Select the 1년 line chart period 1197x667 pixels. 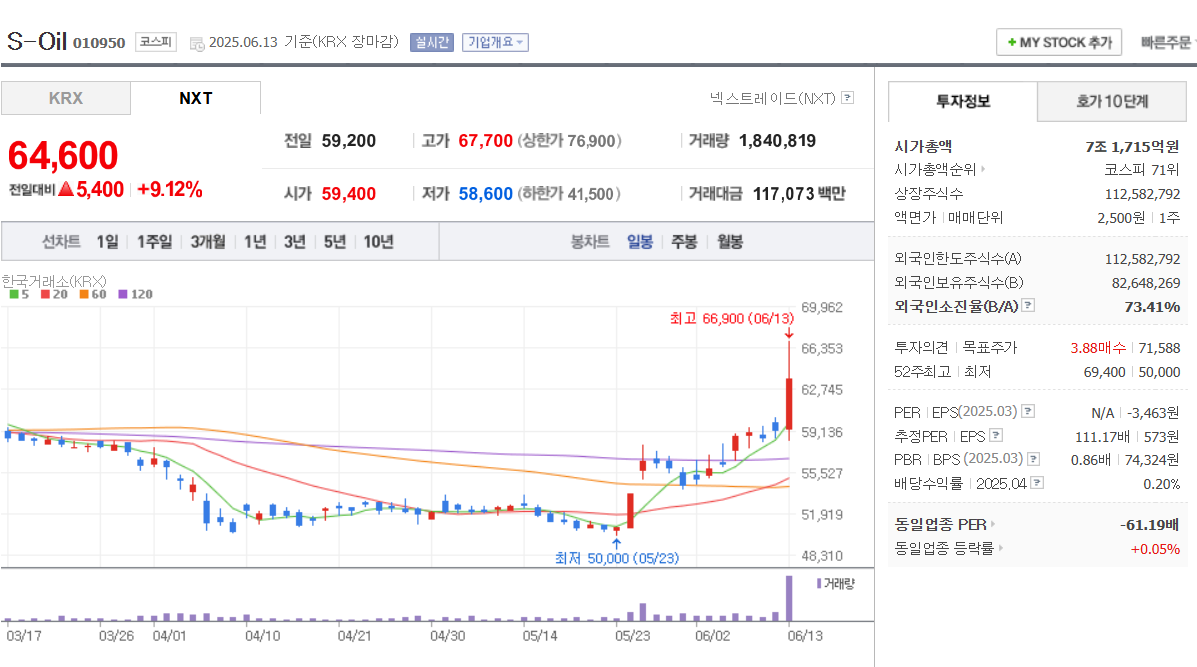(255, 242)
